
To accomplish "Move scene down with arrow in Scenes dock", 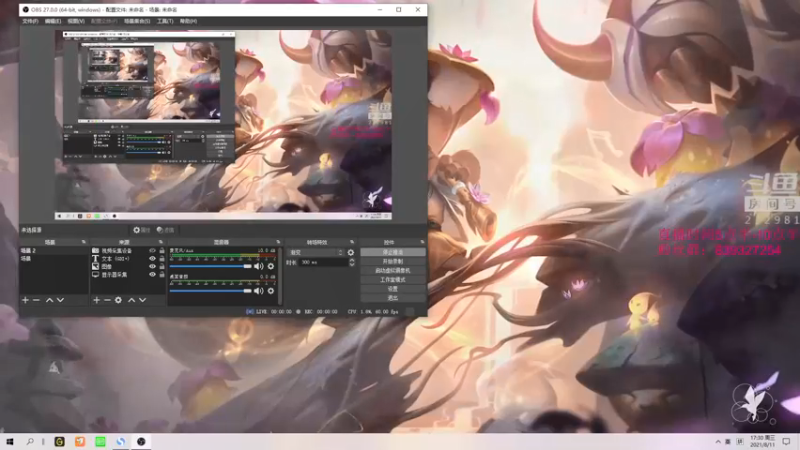I will (x=60, y=300).
